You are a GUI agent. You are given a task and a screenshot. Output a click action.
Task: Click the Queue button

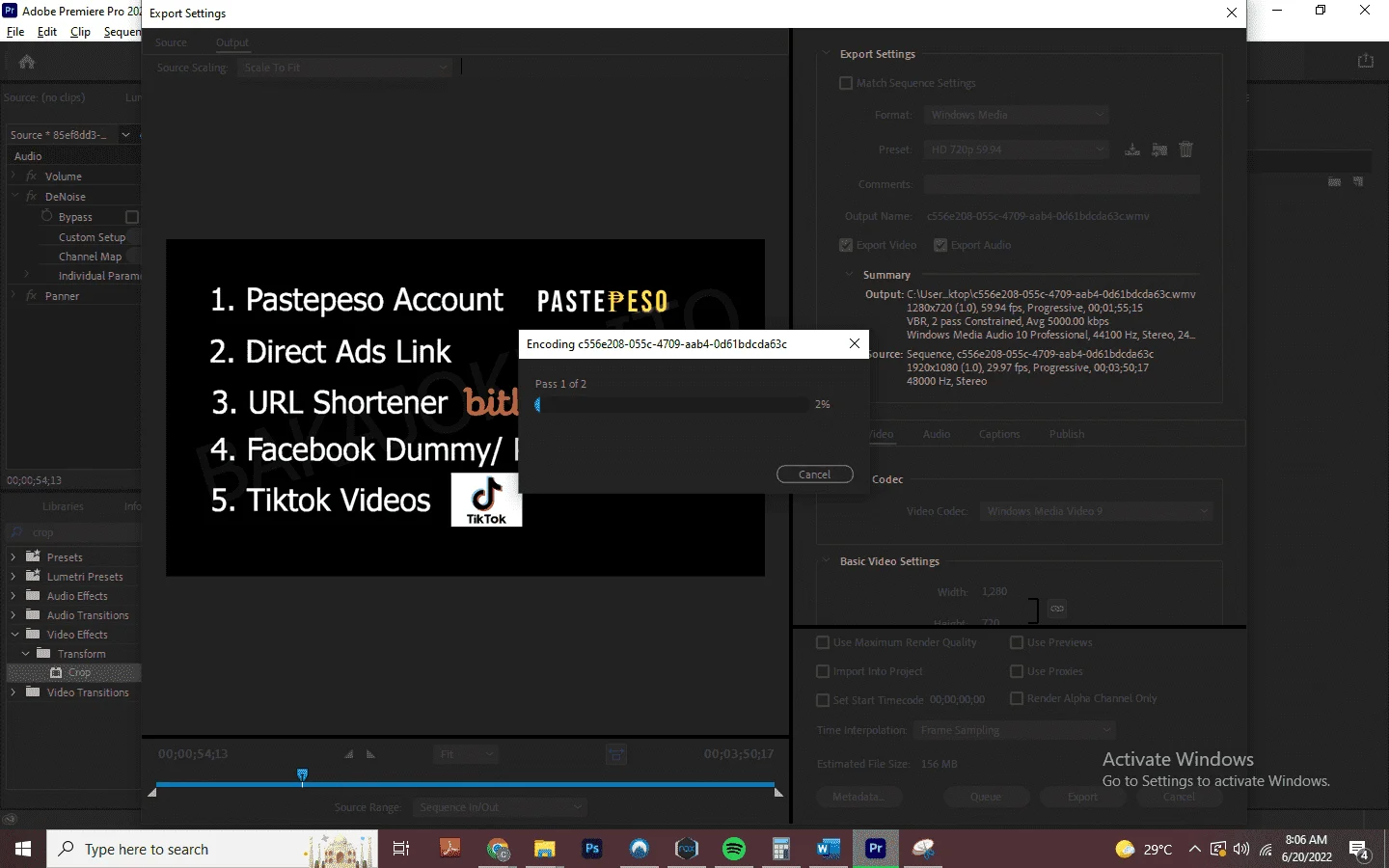click(986, 797)
